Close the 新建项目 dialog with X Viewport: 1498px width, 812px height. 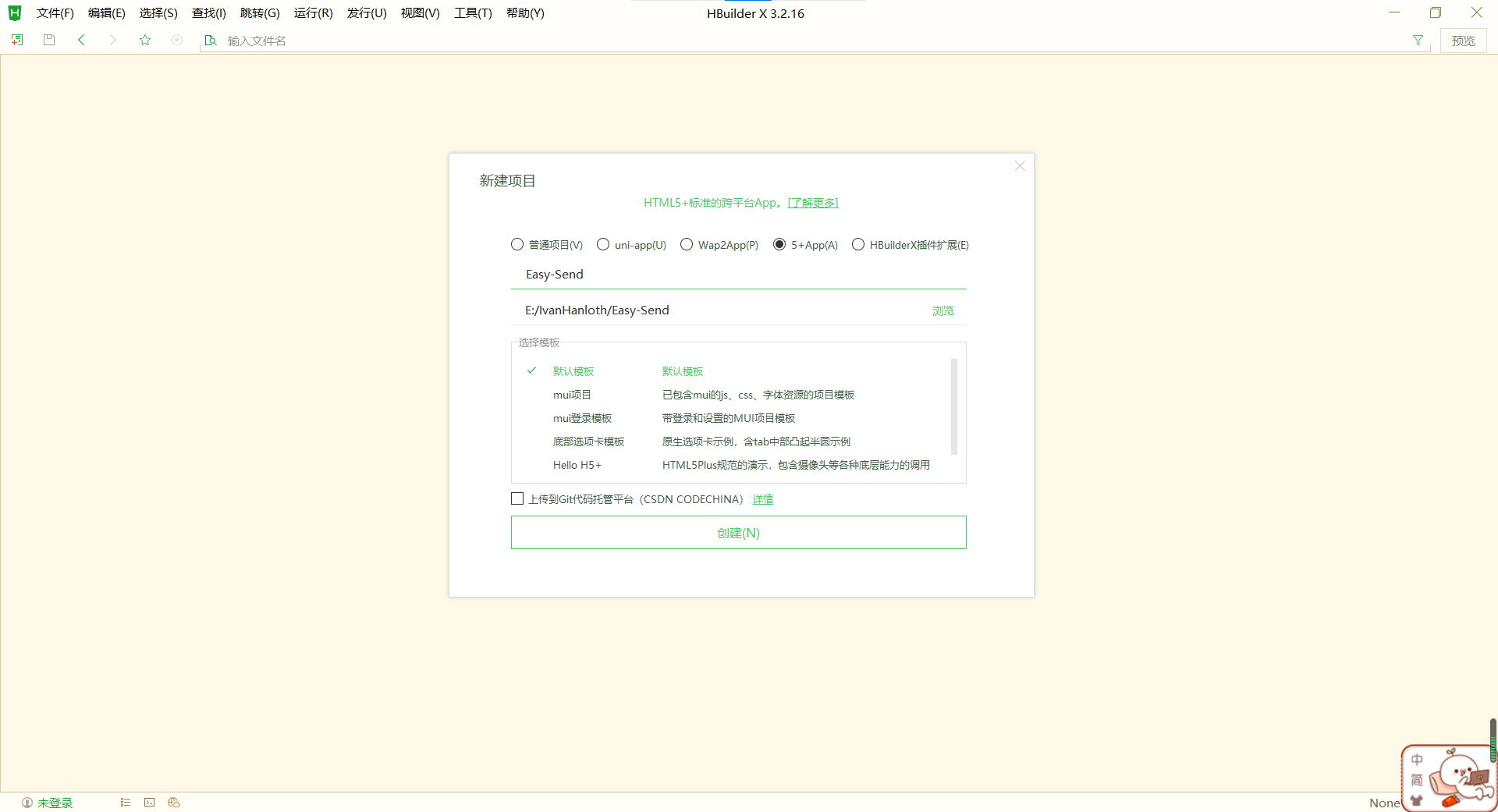[x=1020, y=166]
